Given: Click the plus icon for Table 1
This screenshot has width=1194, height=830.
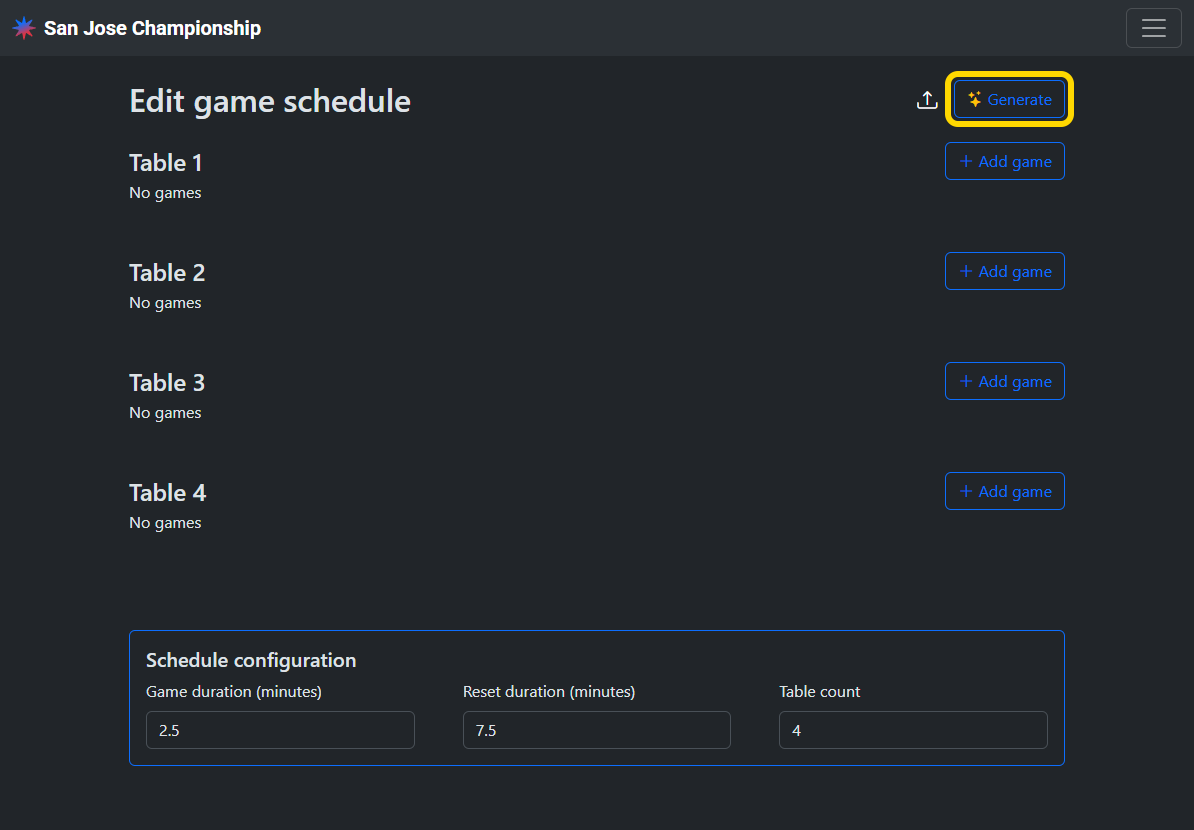Looking at the screenshot, I should [x=966, y=161].
